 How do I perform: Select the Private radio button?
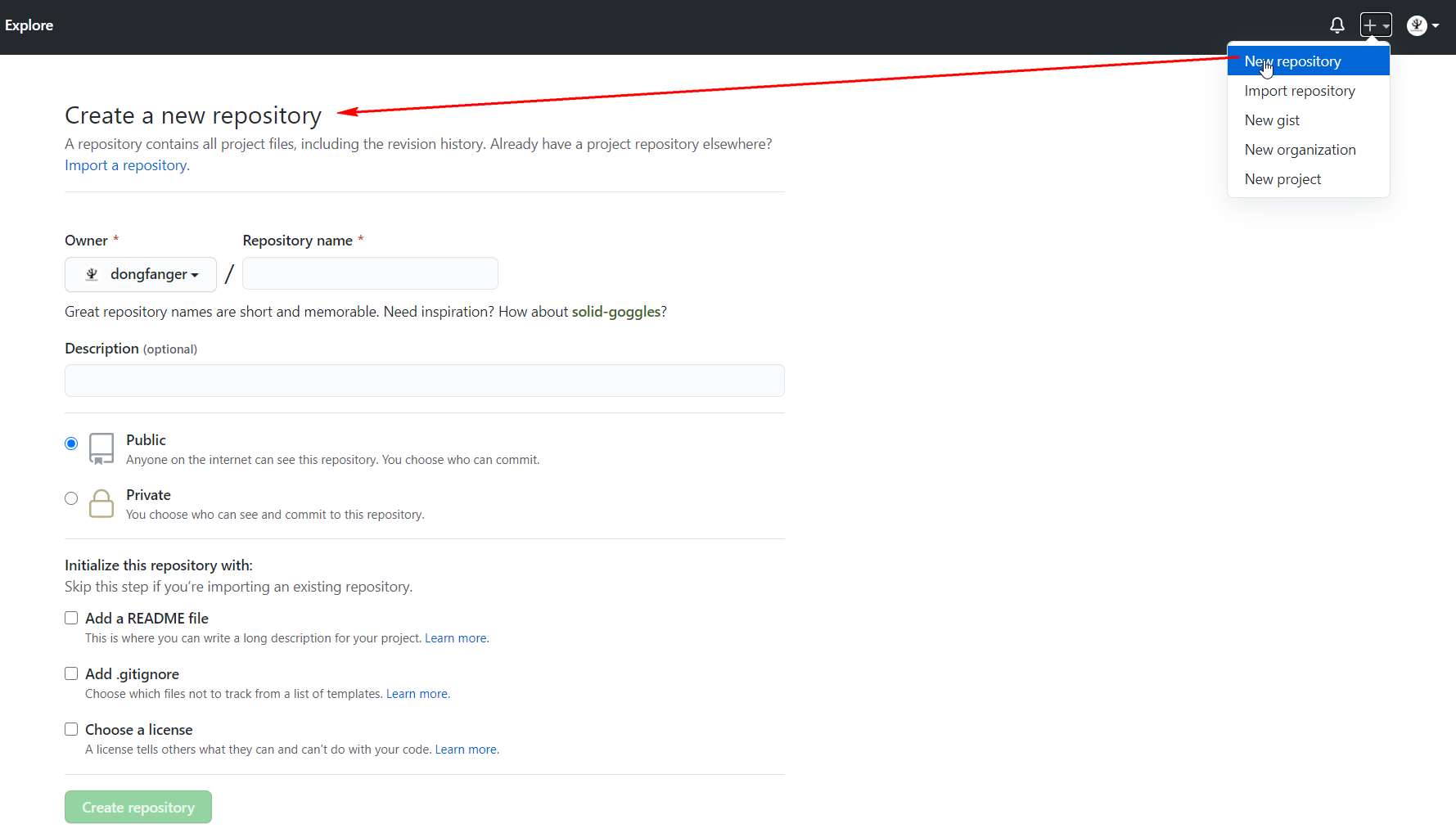(71, 498)
